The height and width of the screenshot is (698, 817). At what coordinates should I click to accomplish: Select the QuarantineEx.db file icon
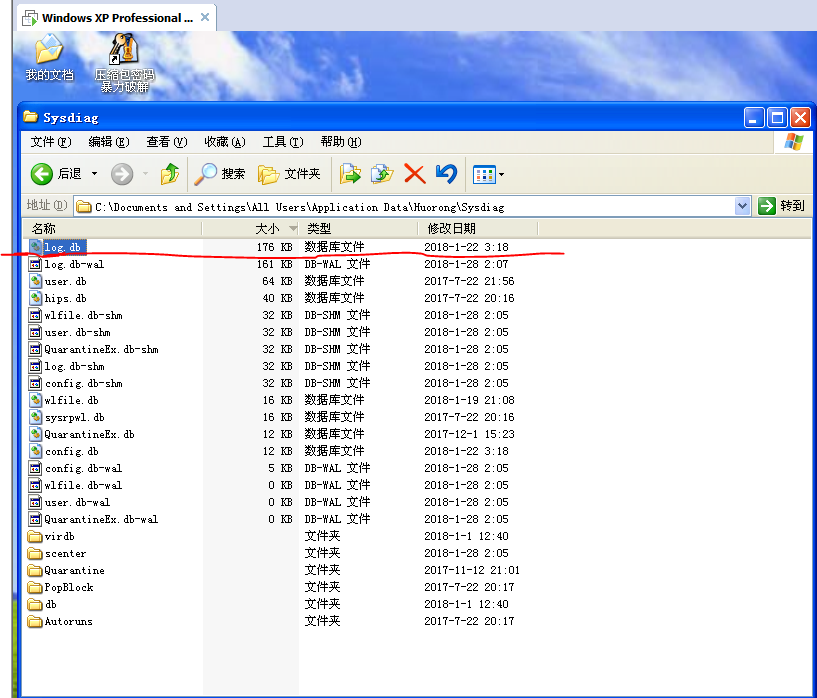pos(35,434)
